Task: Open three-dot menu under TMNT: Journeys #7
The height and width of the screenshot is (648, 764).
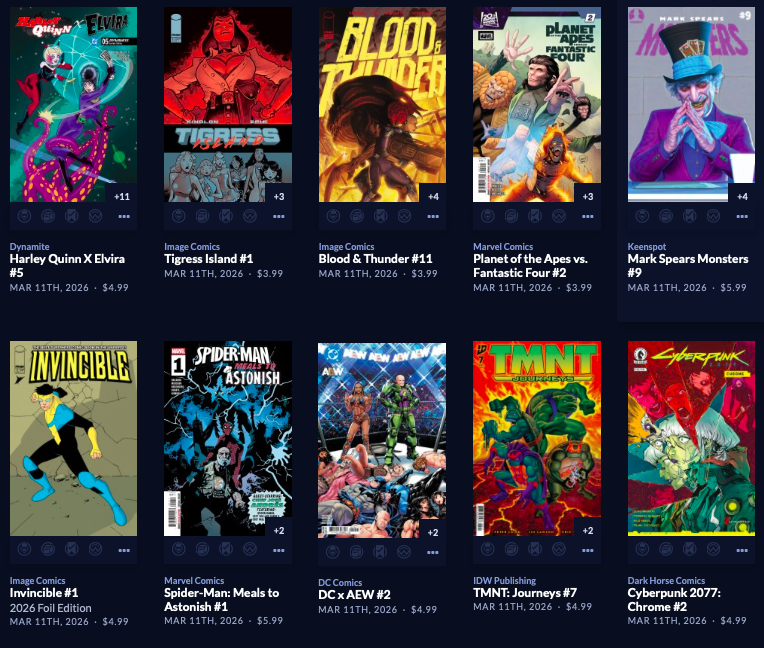Action: pos(588,551)
